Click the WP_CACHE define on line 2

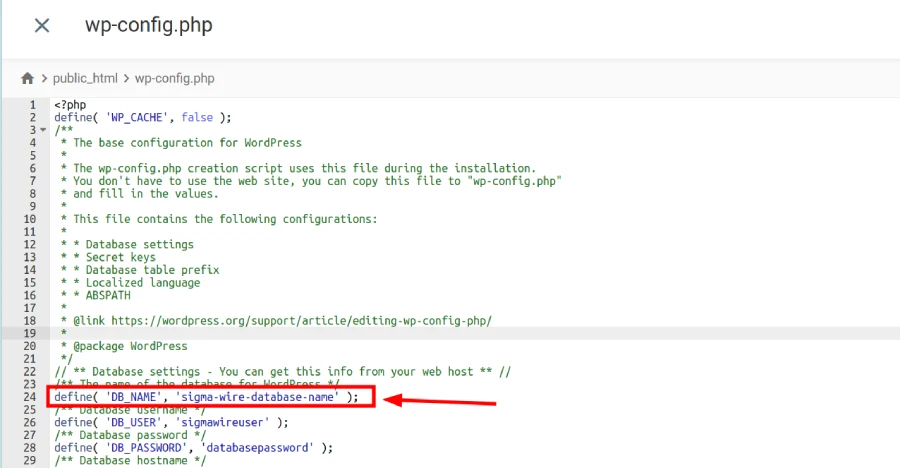point(142,117)
